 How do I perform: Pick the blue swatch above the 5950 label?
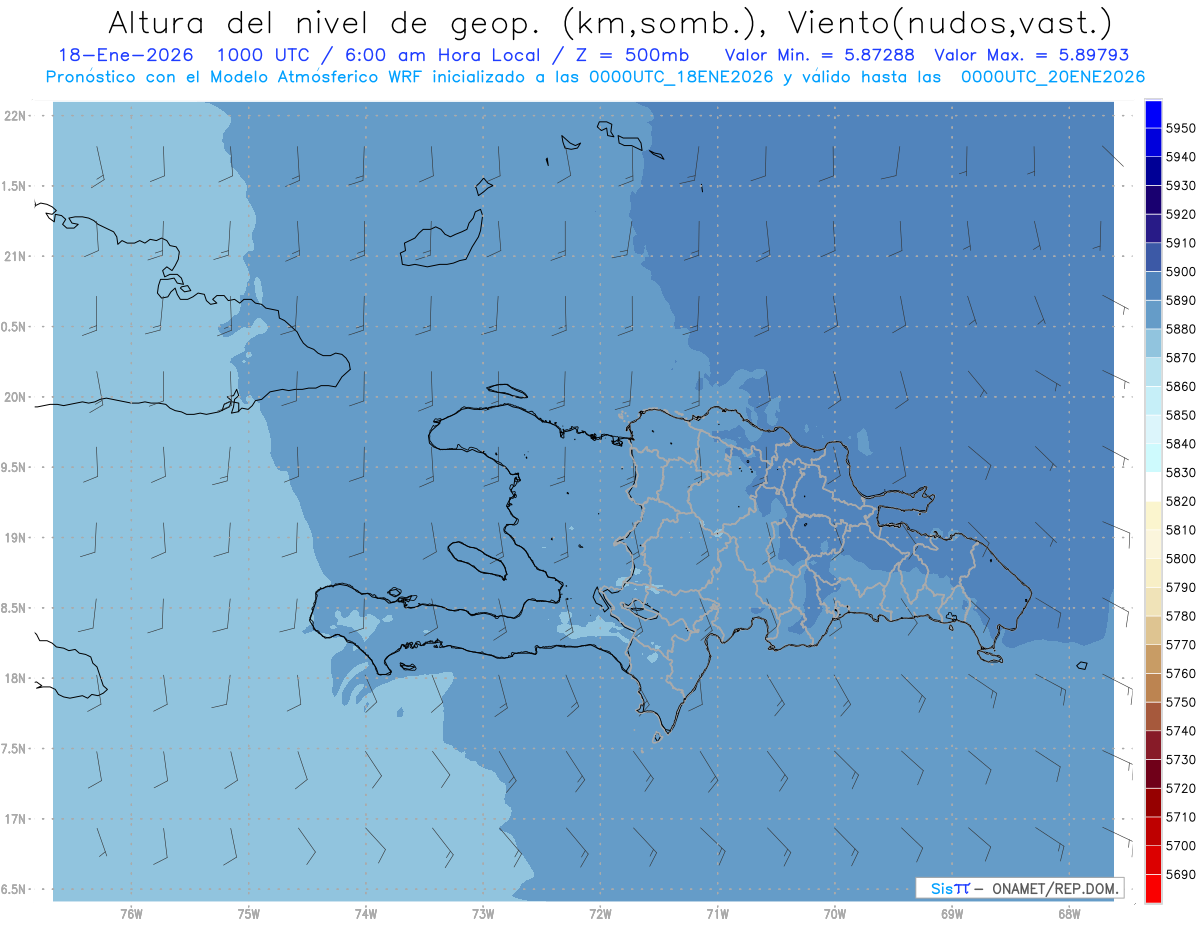pos(1153,113)
